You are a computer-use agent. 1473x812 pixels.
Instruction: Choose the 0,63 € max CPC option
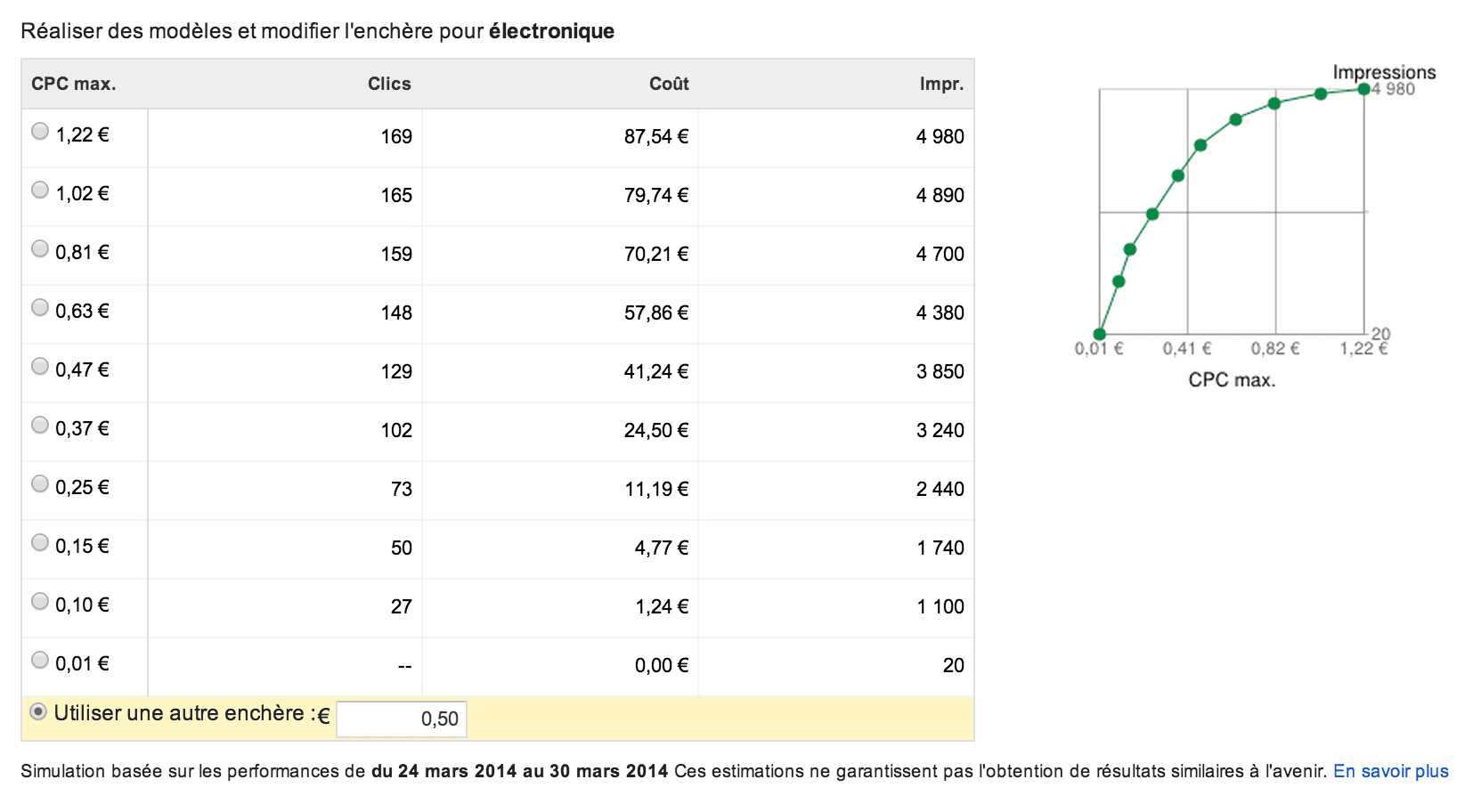[40, 308]
